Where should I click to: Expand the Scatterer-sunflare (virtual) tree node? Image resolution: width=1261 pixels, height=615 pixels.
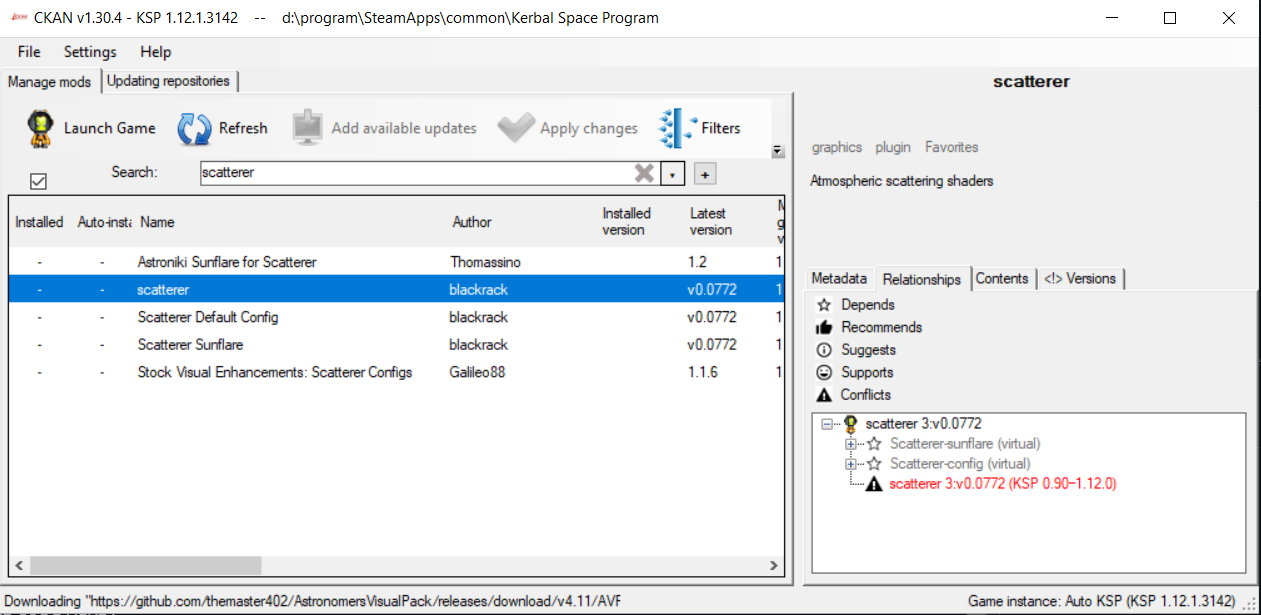coord(850,443)
